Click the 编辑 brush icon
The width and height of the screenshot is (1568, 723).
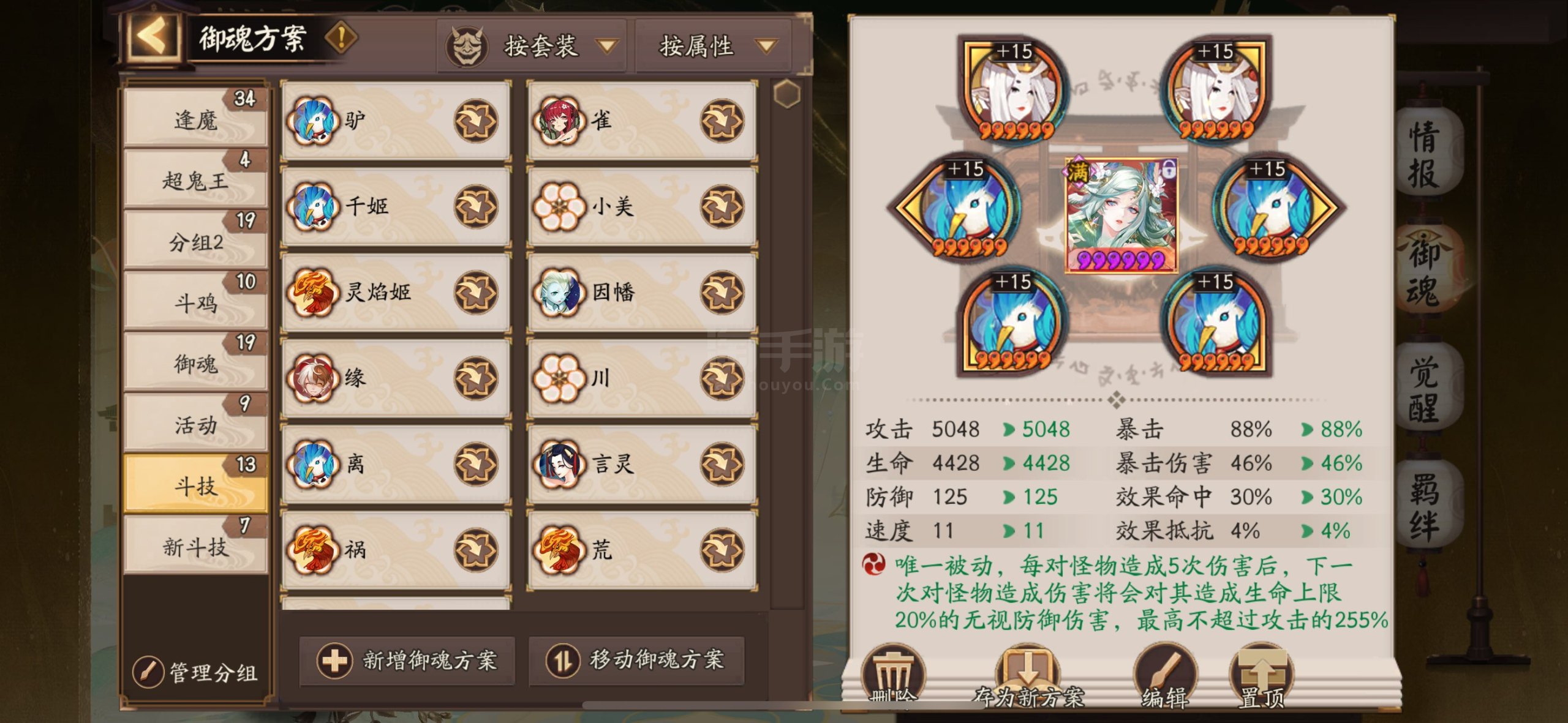(x=1164, y=672)
